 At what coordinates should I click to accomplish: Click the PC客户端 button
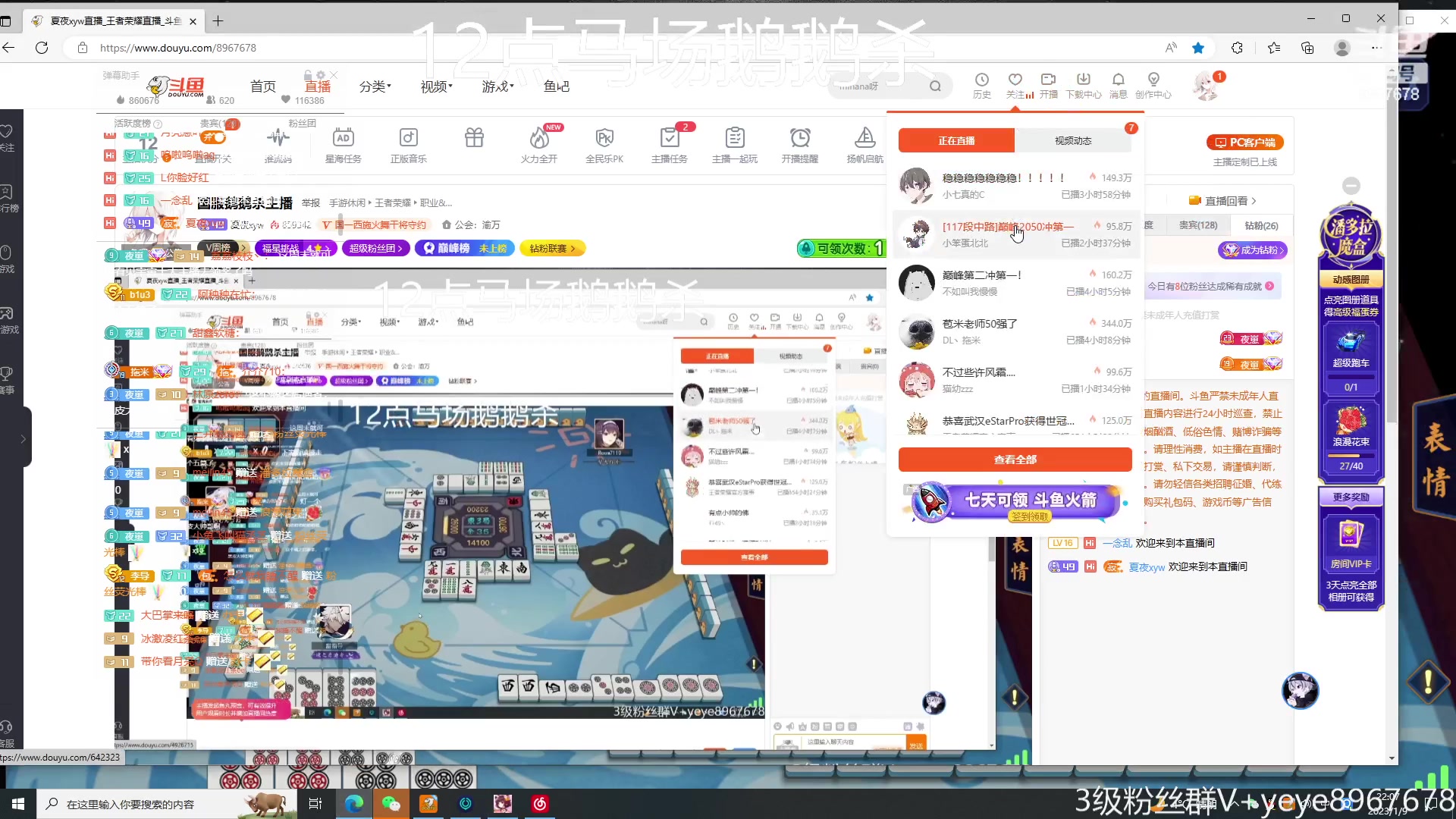pyautogui.click(x=1244, y=143)
